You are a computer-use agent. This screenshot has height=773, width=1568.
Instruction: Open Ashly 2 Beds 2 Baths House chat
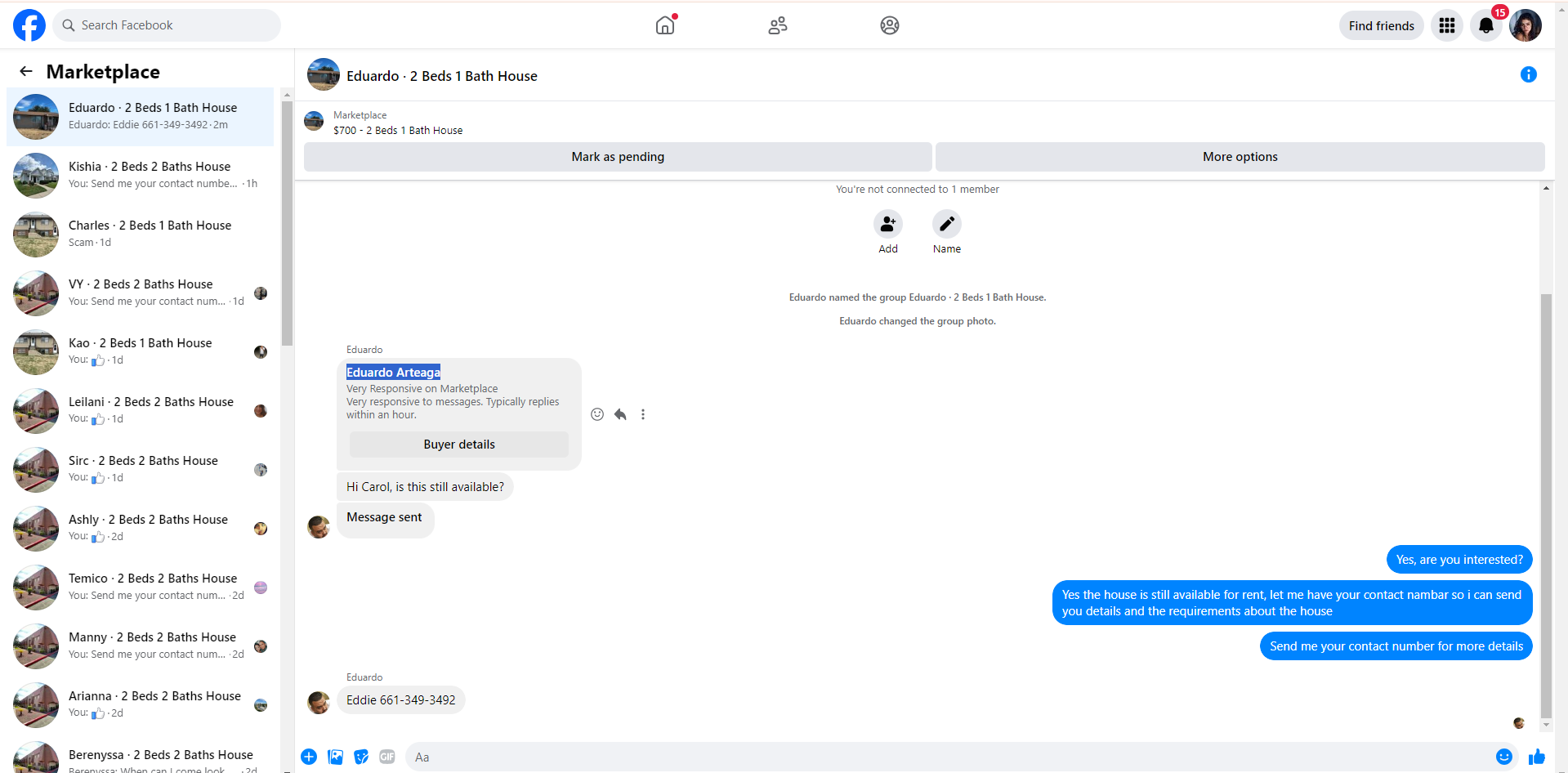click(x=141, y=529)
